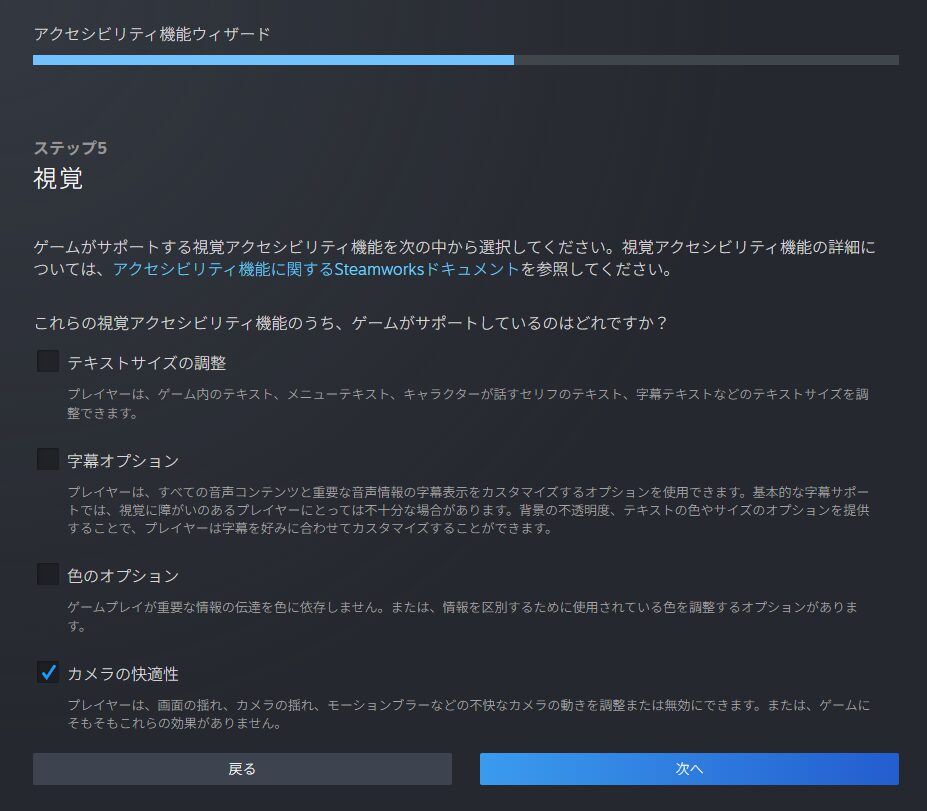Uncheck the カメラの快適性 checkbox
Screen dimensions: 927x811
point(48,672)
